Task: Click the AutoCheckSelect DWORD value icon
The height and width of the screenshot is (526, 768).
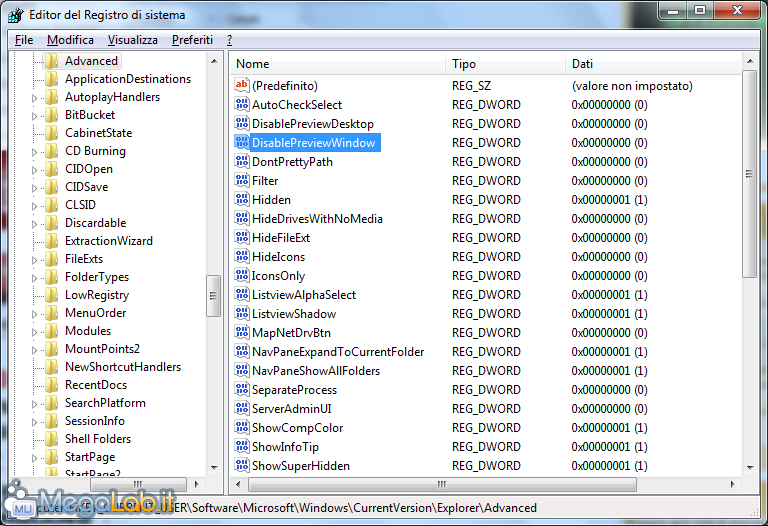Action: [241, 104]
